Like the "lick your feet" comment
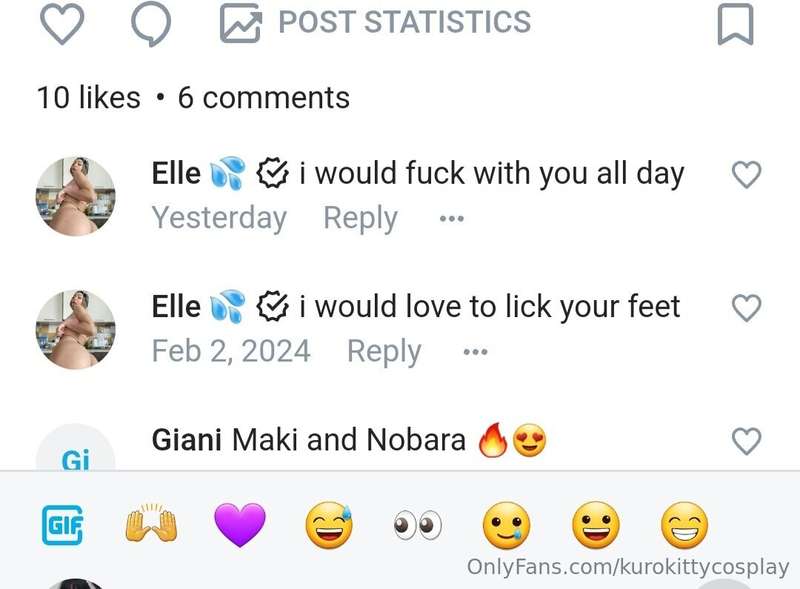 (746, 308)
